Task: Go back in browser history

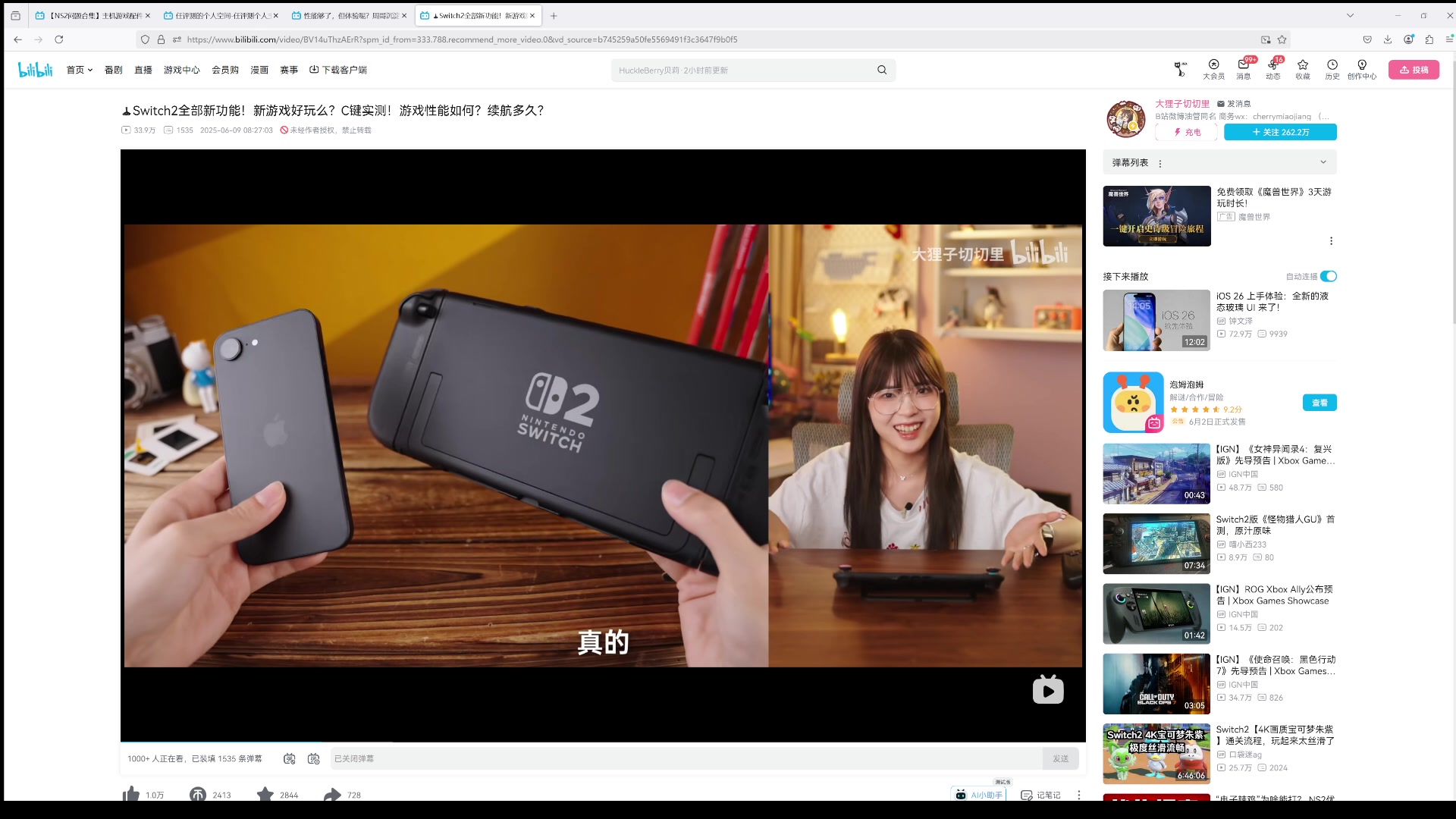Action: tap(18, 39)
